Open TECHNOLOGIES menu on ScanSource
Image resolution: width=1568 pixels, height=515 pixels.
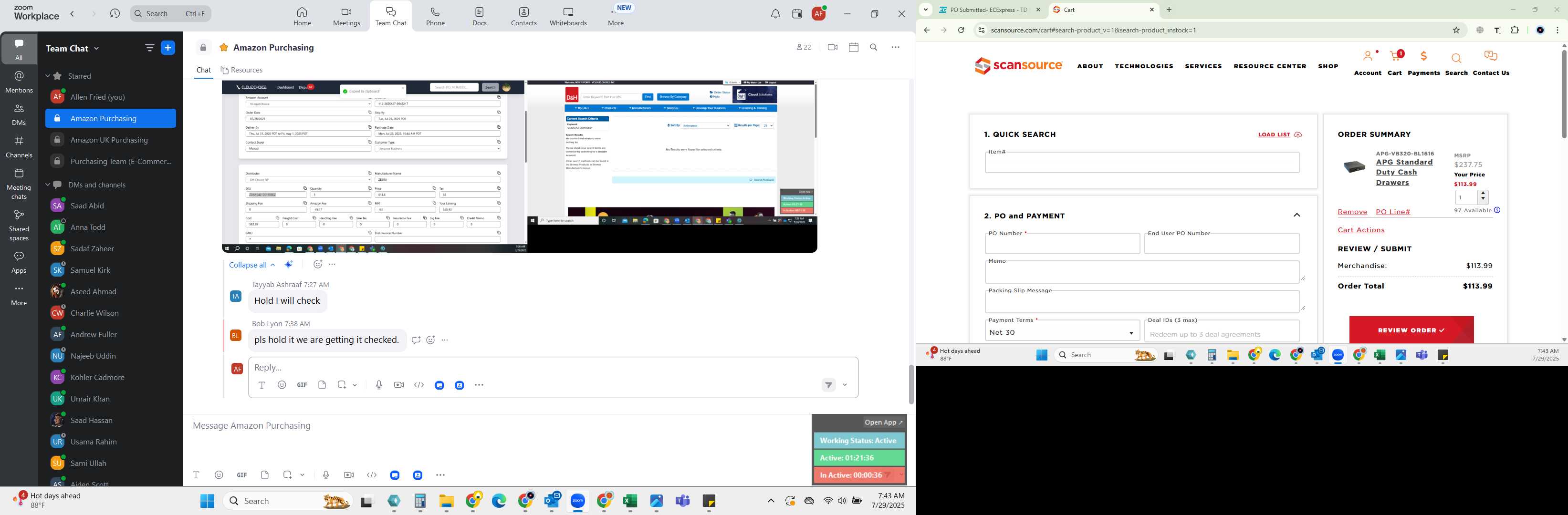pyautogui.click(x=1144, y=66)
